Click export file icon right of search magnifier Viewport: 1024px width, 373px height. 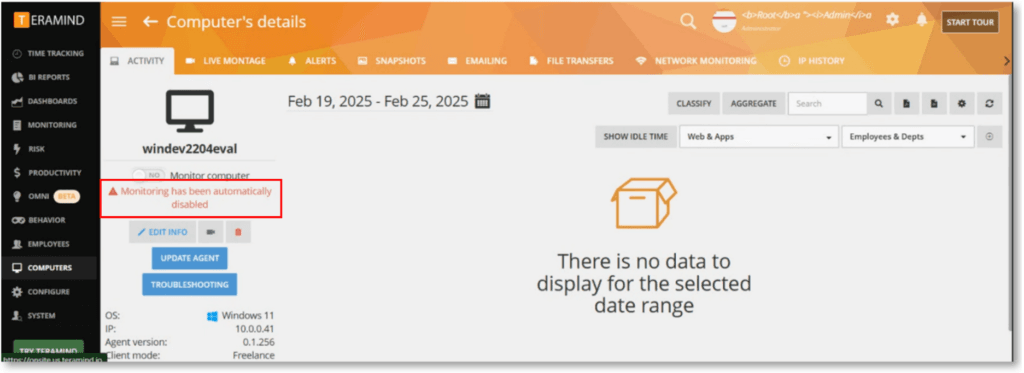pos(906,103)
